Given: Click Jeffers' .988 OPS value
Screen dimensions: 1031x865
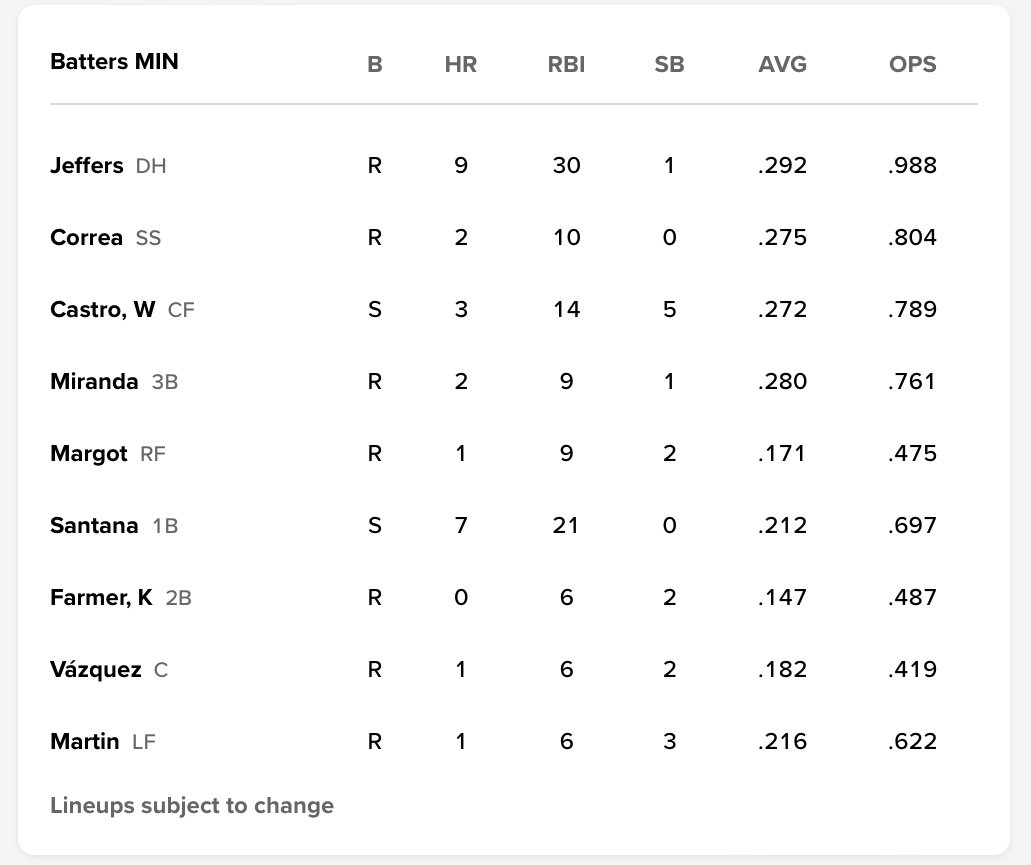Looking at the screenshot, I should tap(912, 166).
